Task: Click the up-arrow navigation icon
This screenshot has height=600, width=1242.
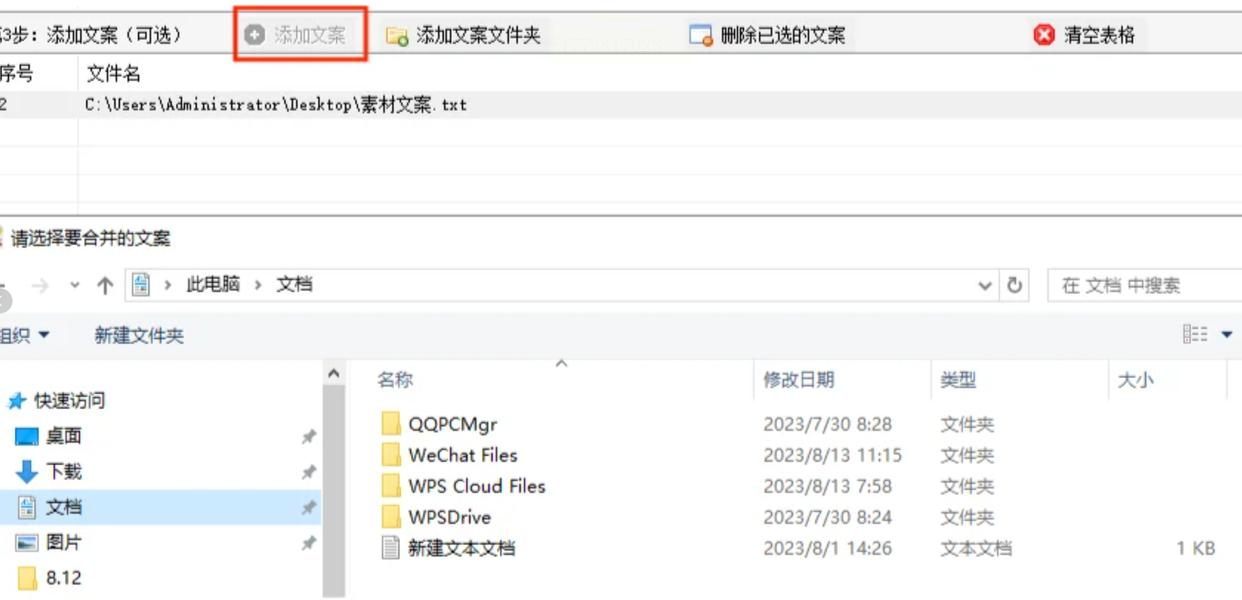Action: coord(105,285)
